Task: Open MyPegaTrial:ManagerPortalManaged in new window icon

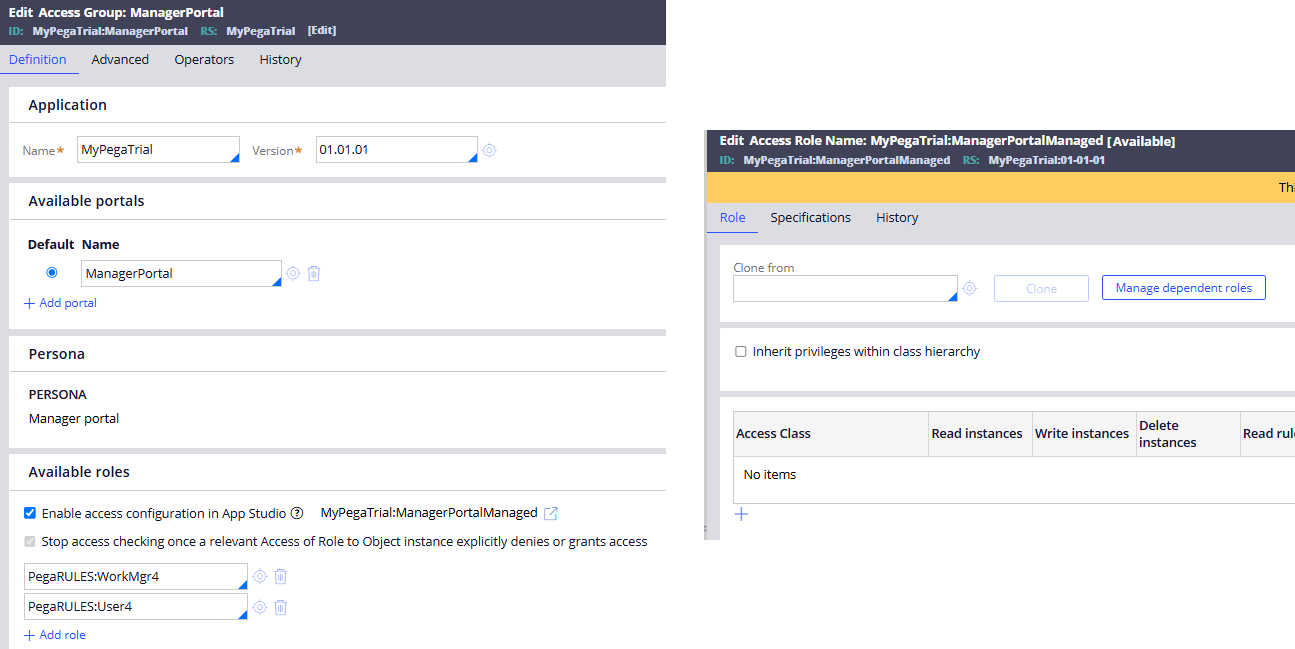Action: point(551,513)
